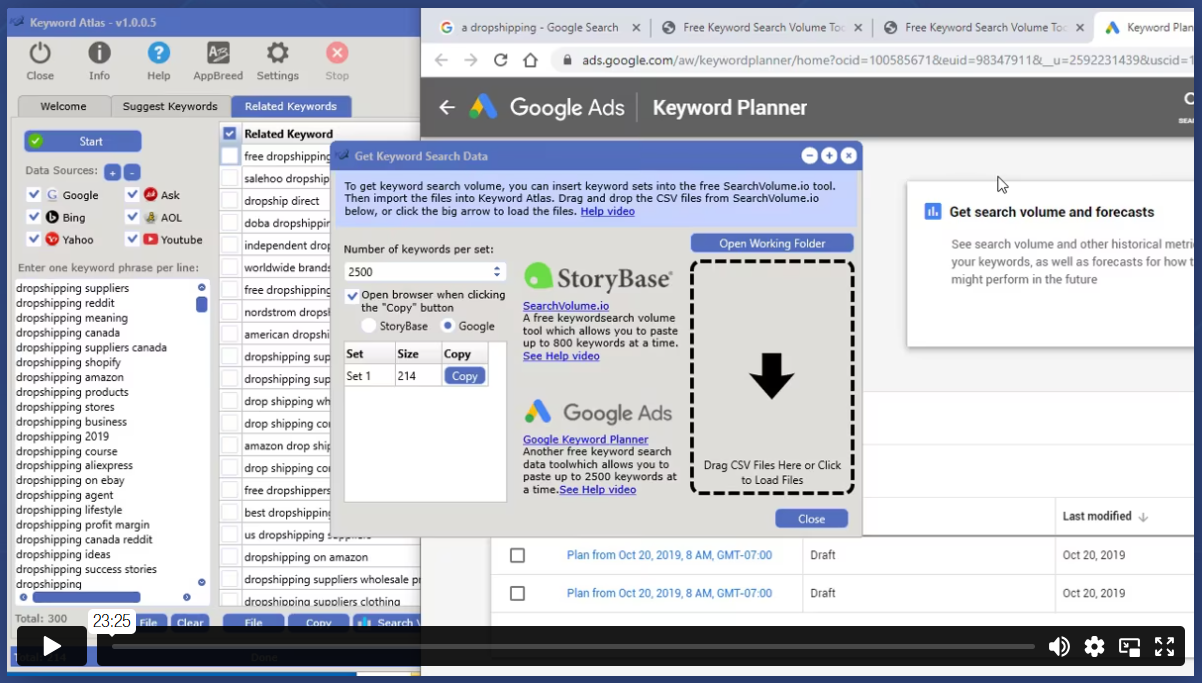Mute the video with the volume icon
The height and width of the screenshot is (683, 1202).
[1059, 646]
